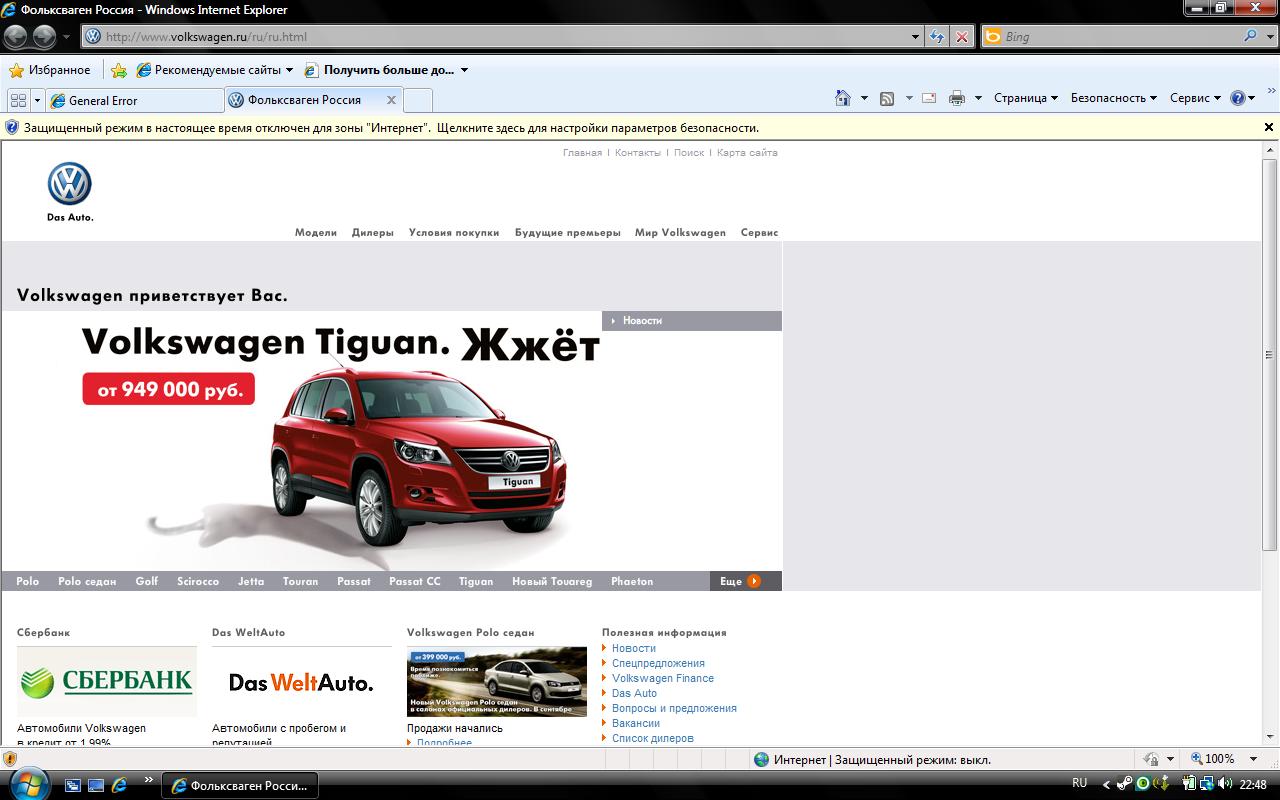Click the RSS feeds icon
Image resolution: width=1280 pixels, height=800 pixels.
[886, 98]
